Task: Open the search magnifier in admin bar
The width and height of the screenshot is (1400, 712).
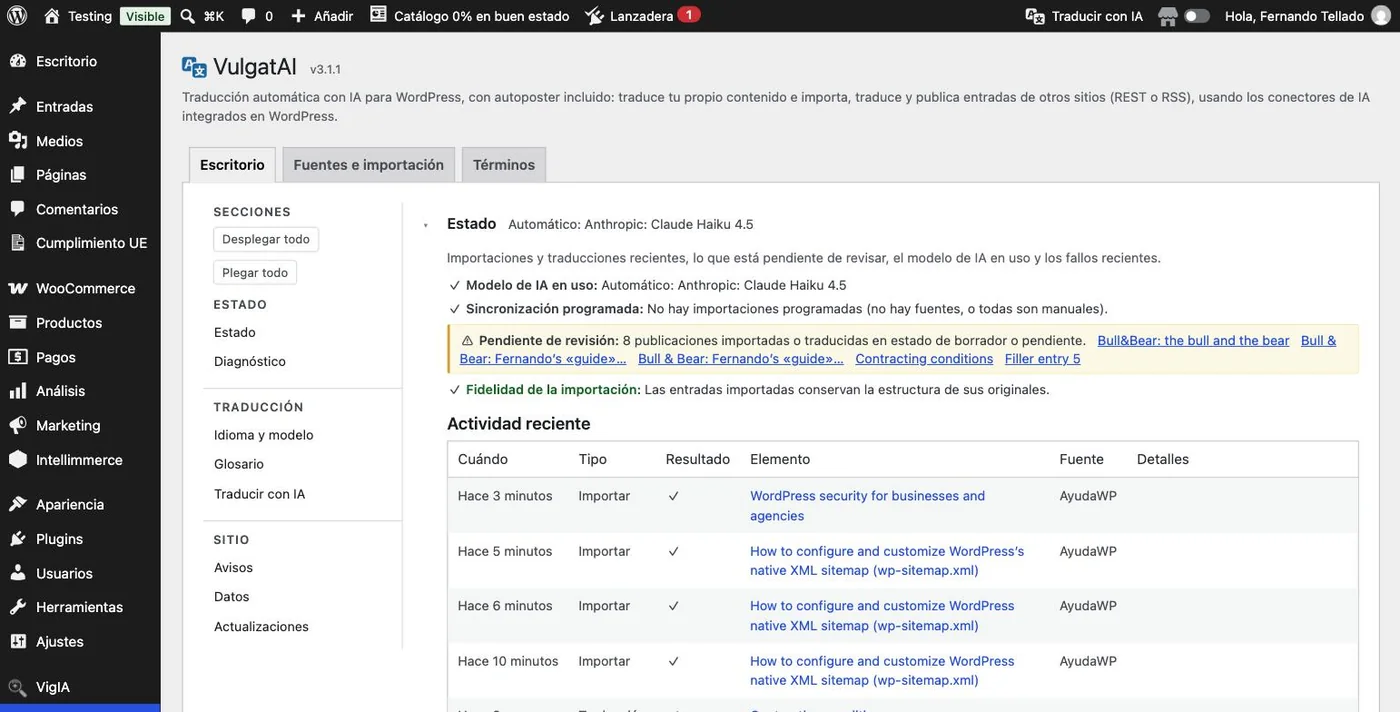Action: 188,16
